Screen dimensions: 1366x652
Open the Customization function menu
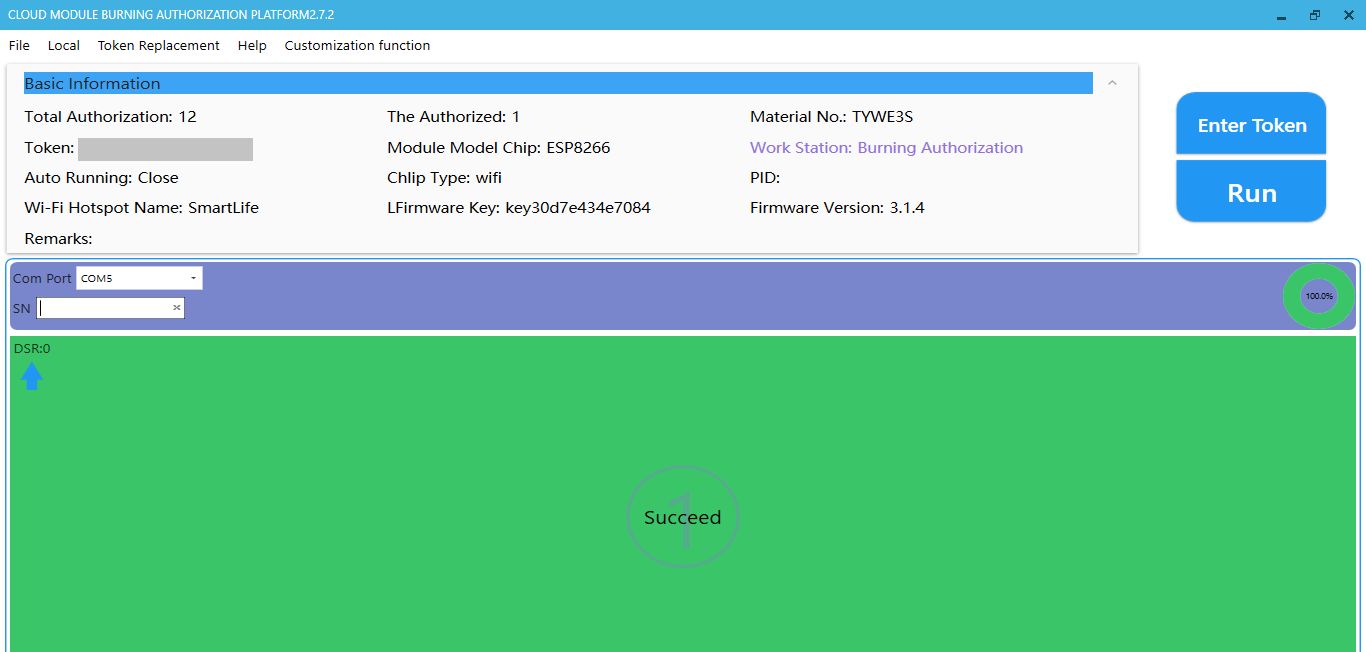pyautogui.click(x=357, y=45)
